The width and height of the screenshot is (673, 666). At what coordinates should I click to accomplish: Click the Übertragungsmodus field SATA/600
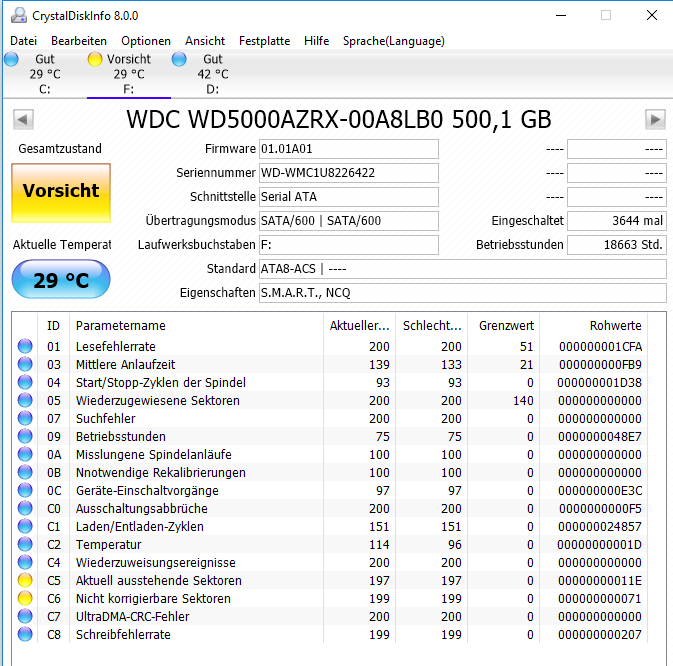349,221
